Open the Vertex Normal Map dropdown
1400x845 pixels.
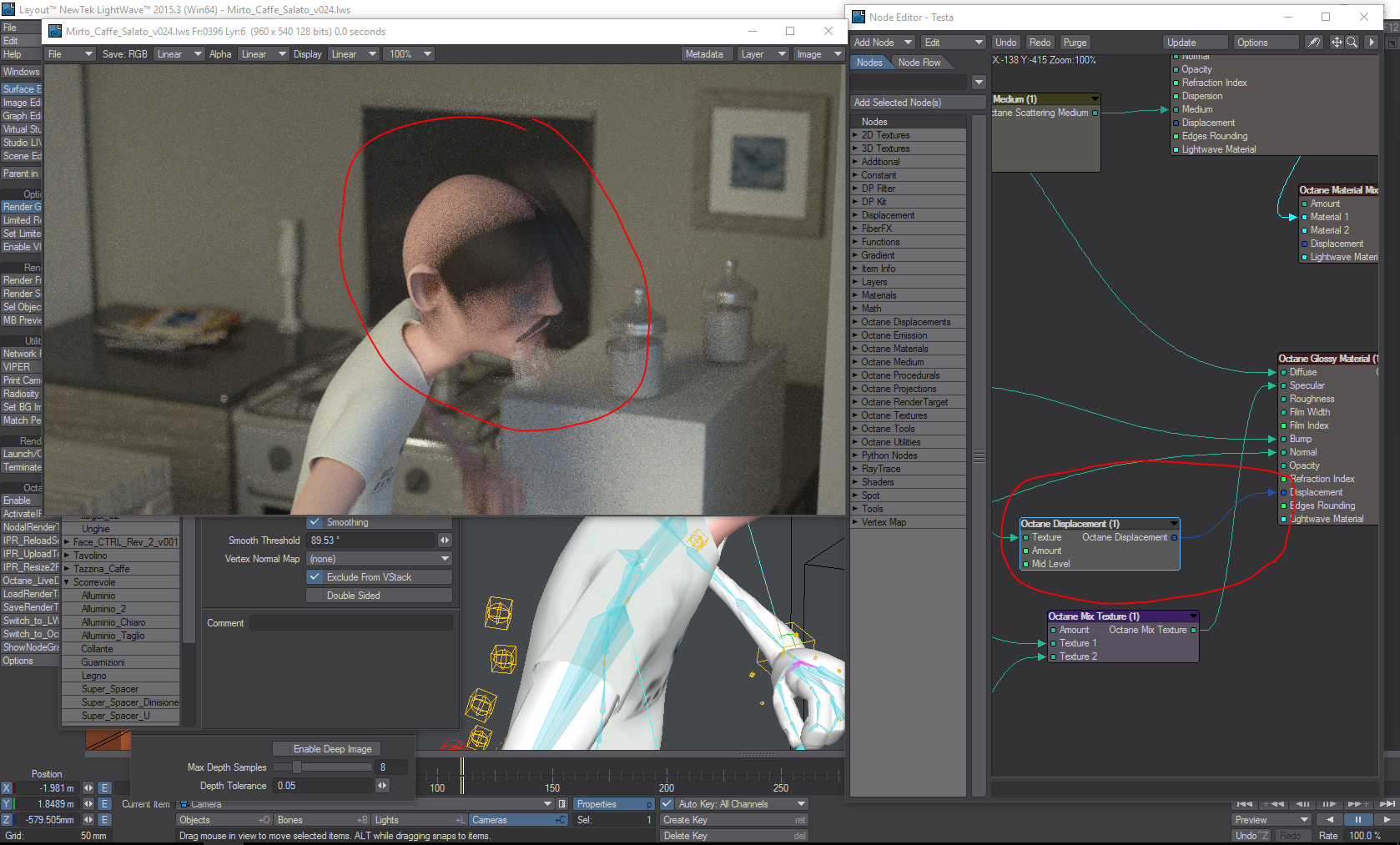point(379,559)
